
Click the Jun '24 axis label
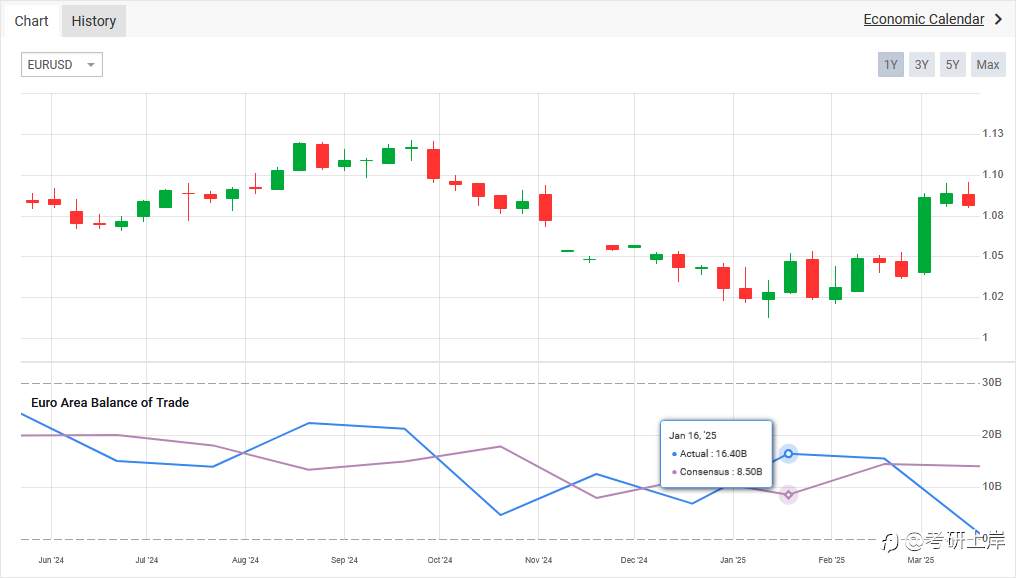(51, 560)
